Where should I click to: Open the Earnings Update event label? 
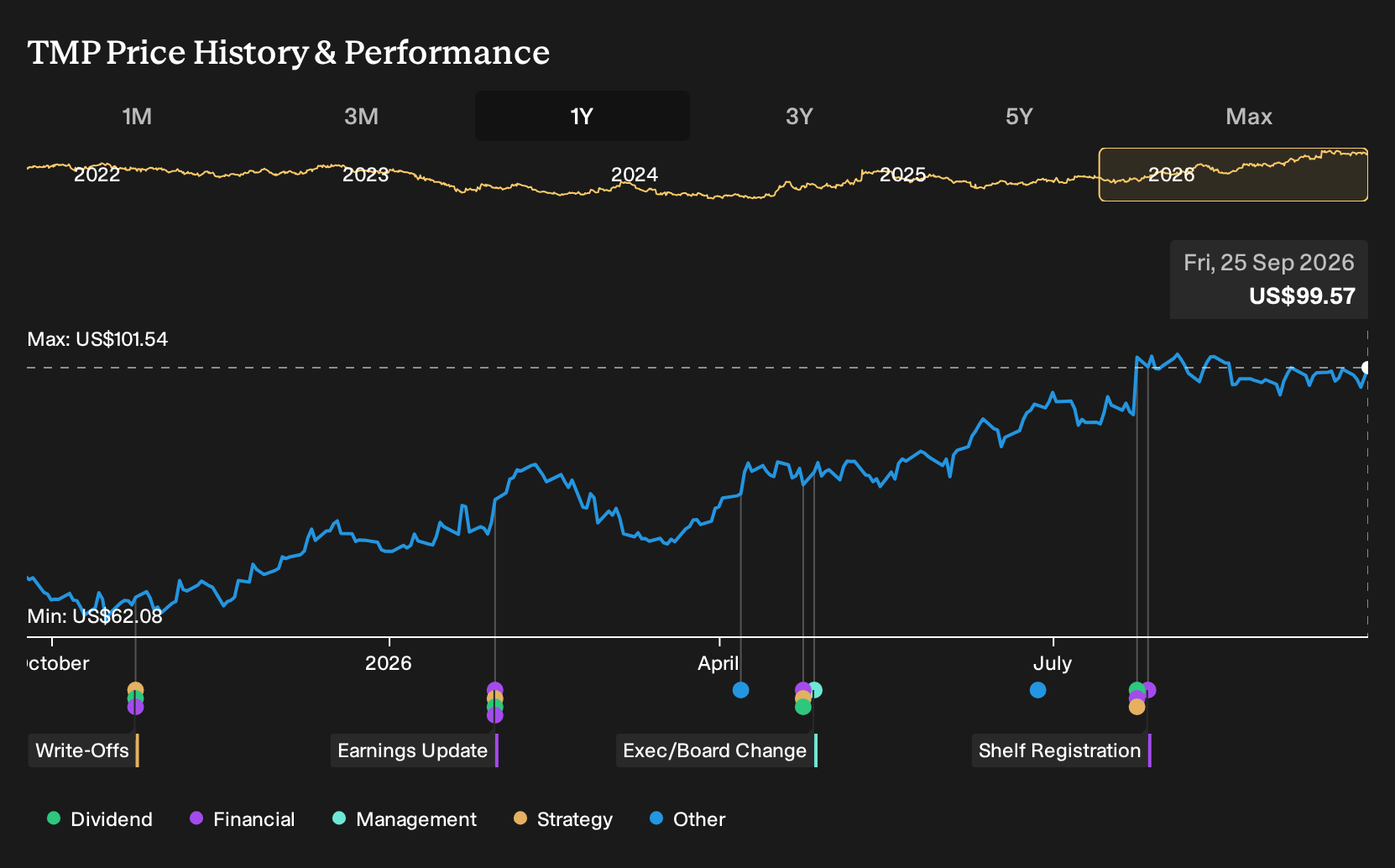click(x=414, y=750)
